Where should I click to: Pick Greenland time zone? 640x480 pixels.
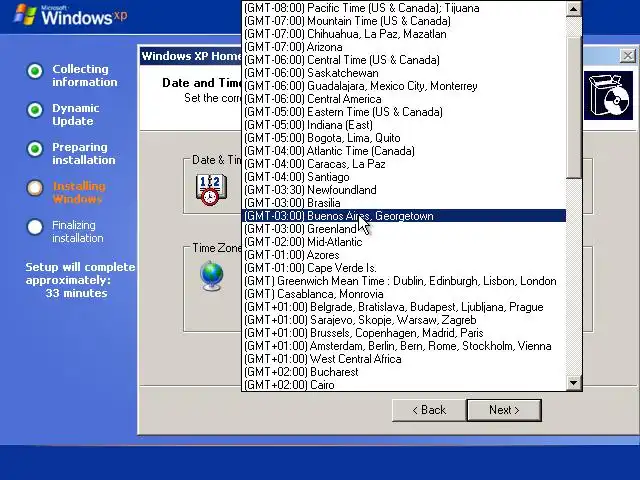tap(404, 229)
